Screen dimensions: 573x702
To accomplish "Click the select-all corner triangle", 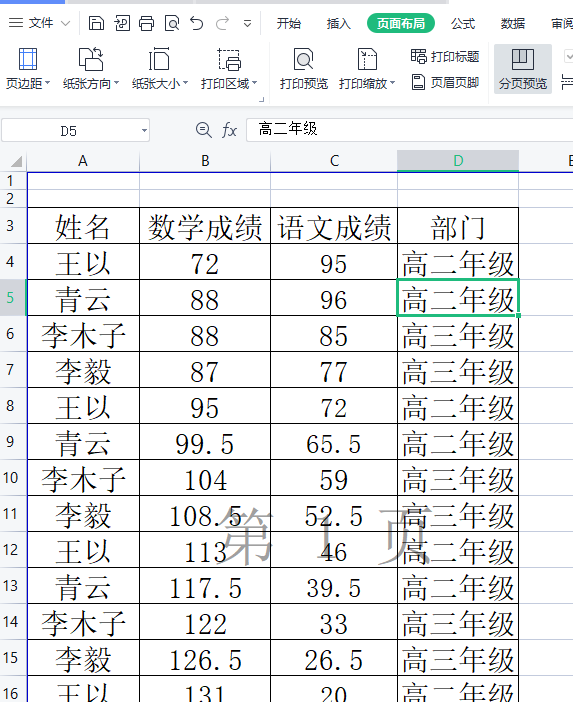I will coord(17,161).
